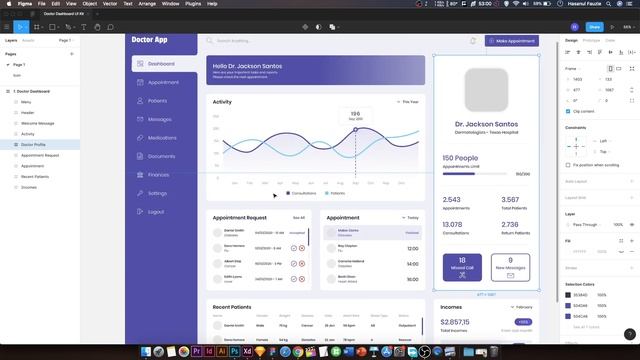
Task: Select the Frame tool
Action: [37, 27]
